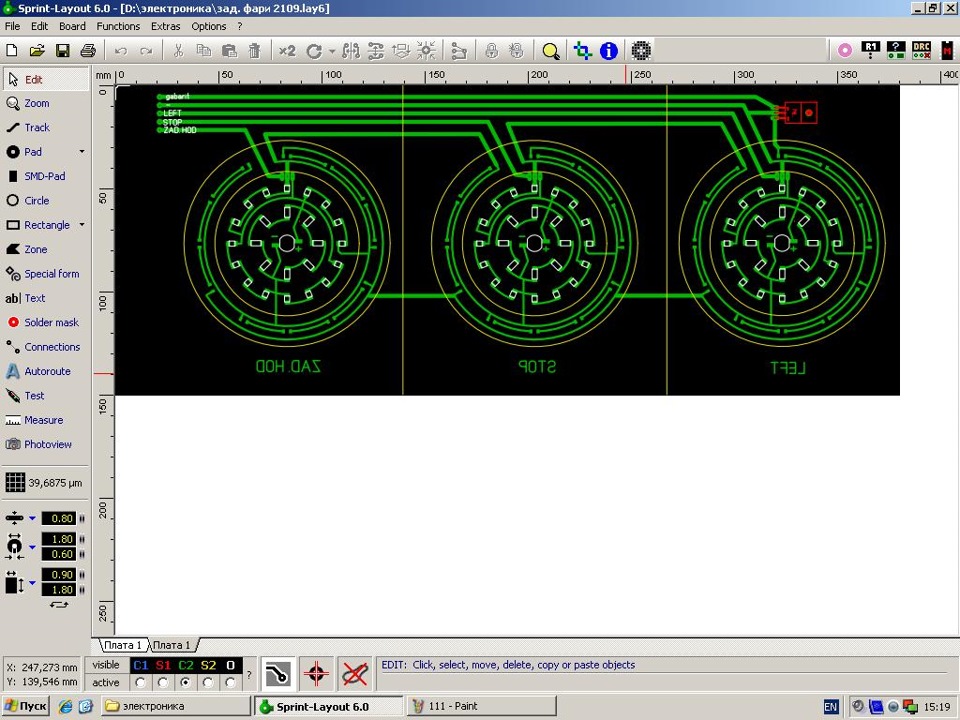Swap SMD-pad width and height icon
Image resolution: width=960 pixels, height=720 pixels.
59,605
